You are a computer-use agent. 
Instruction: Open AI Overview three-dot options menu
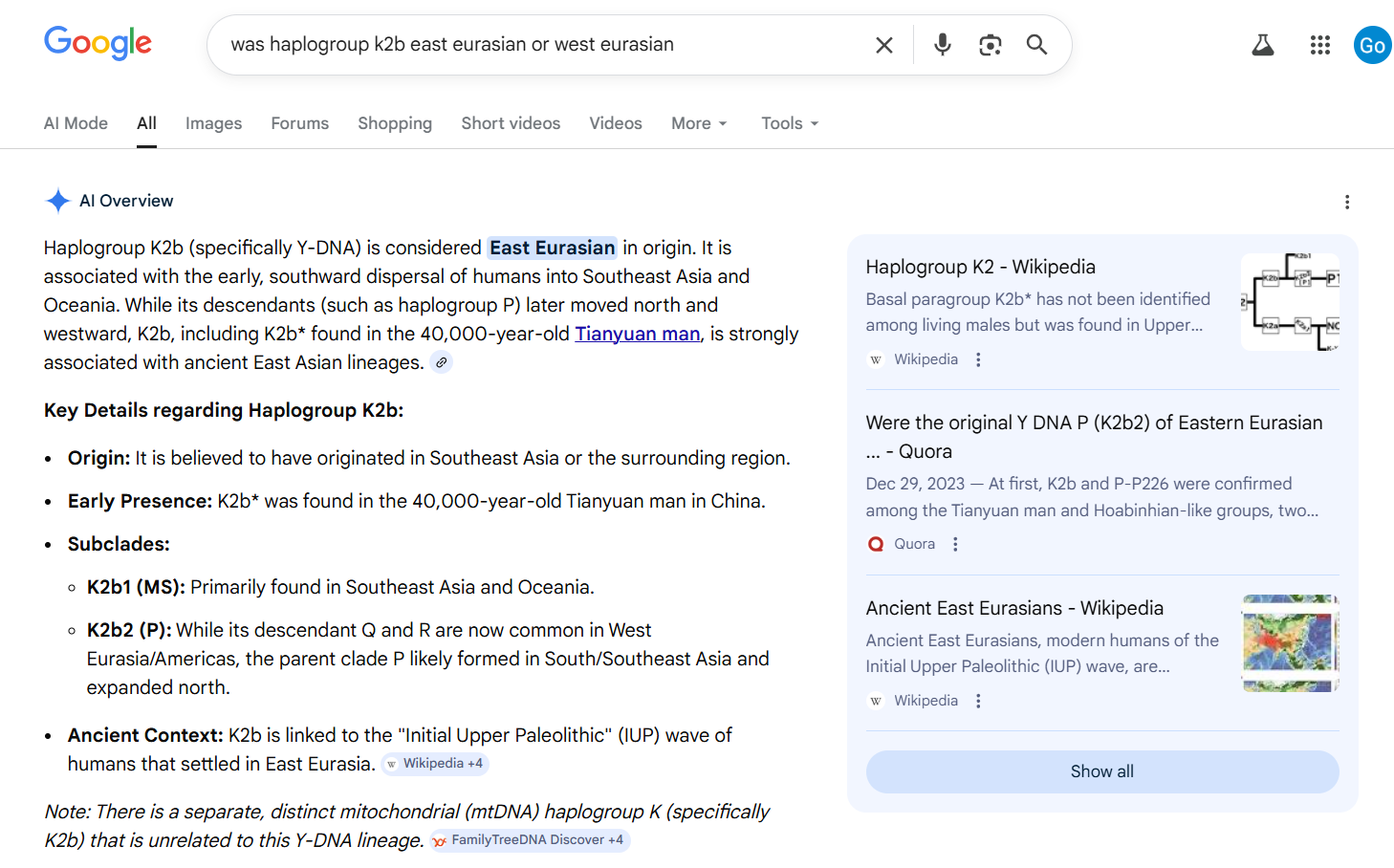[x=1346, y=202]
